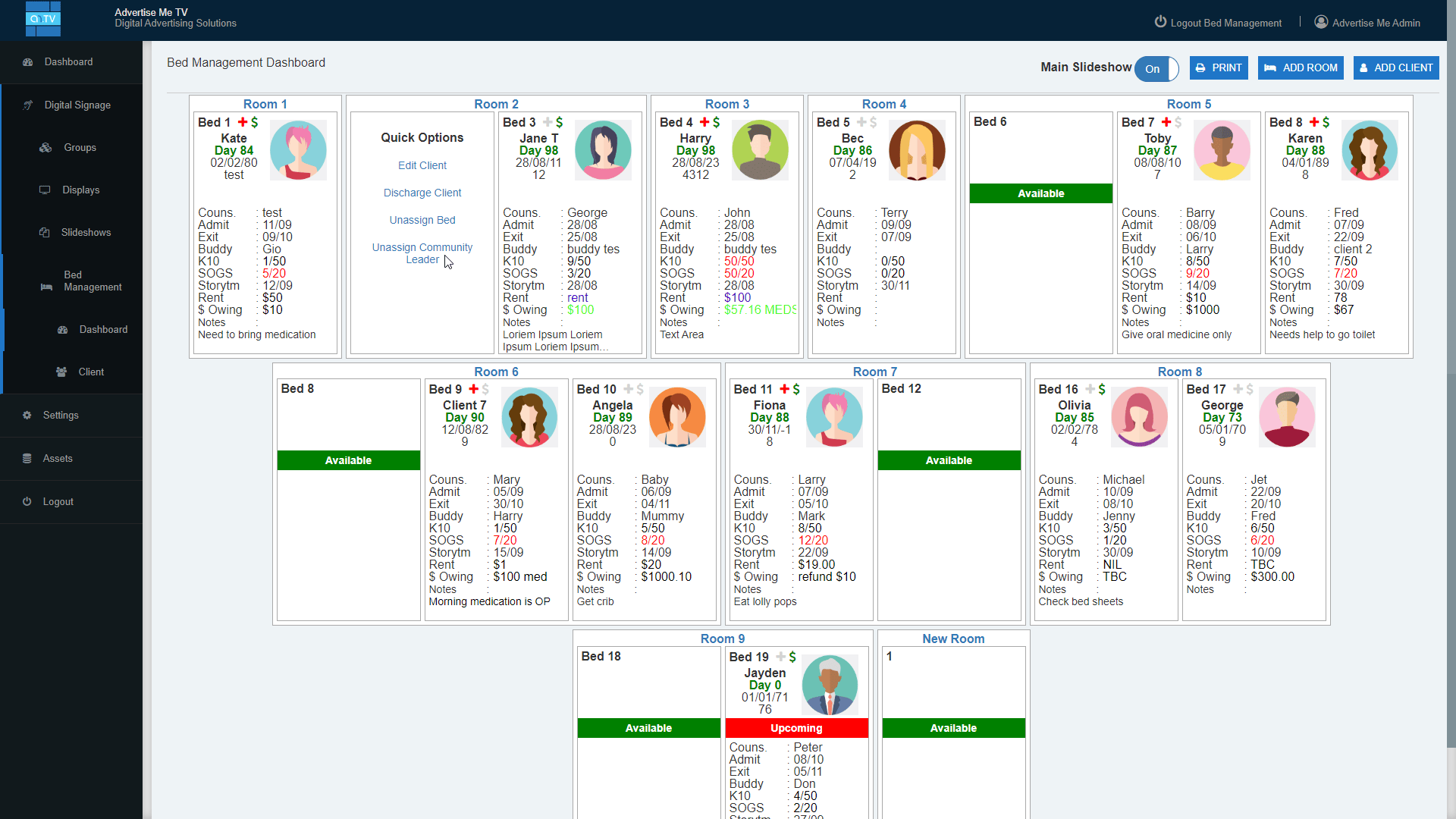Click the Advertise Me Admin account icon
This screenshot has width=1456, height=819.
pyautogui.click(x=1321, y=22)
